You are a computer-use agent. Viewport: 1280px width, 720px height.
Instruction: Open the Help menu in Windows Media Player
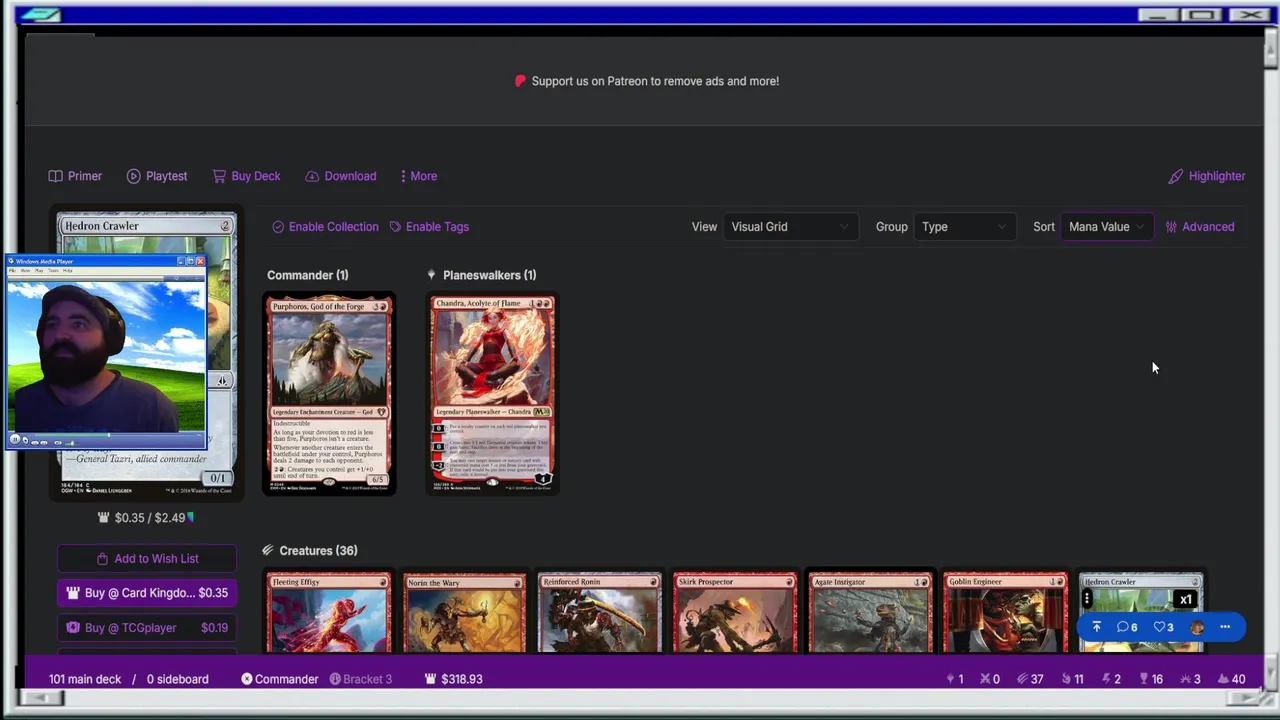[x=68, y=271]
